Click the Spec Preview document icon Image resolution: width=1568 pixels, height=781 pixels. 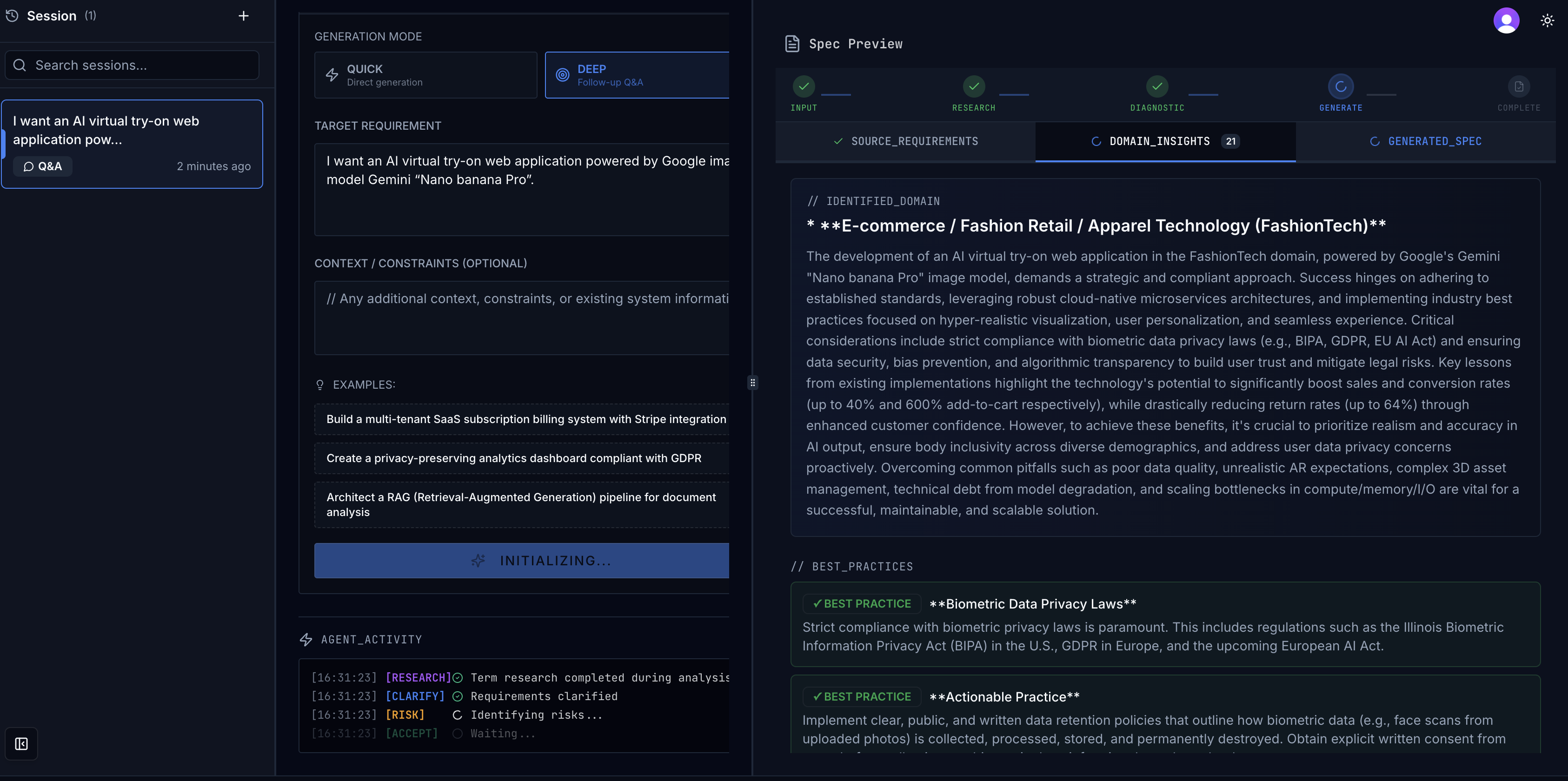[792, 44]
